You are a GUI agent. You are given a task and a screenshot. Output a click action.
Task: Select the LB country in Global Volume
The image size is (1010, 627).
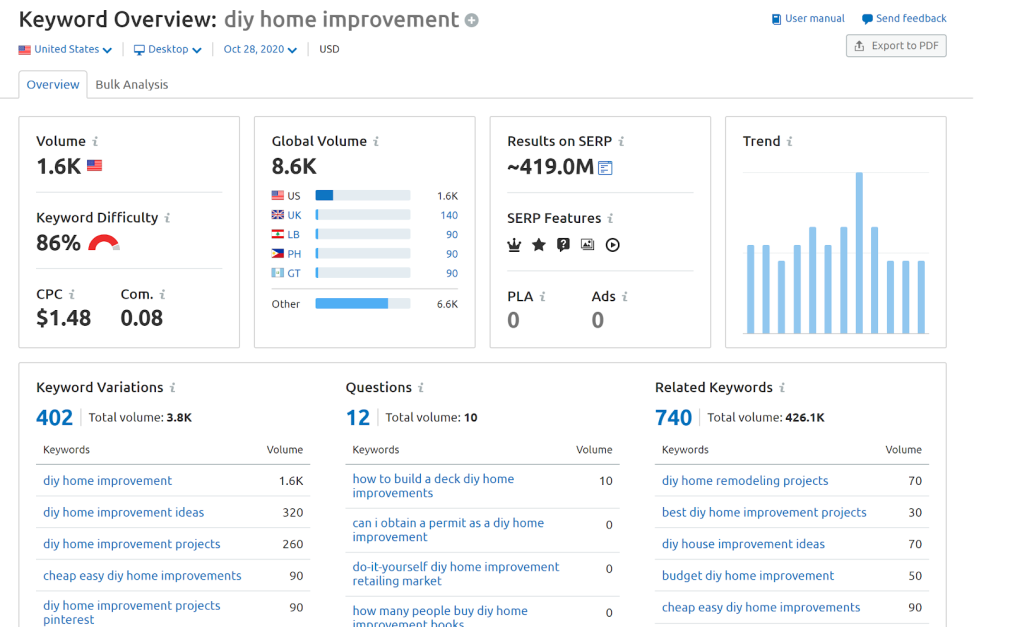pos(365,235)
